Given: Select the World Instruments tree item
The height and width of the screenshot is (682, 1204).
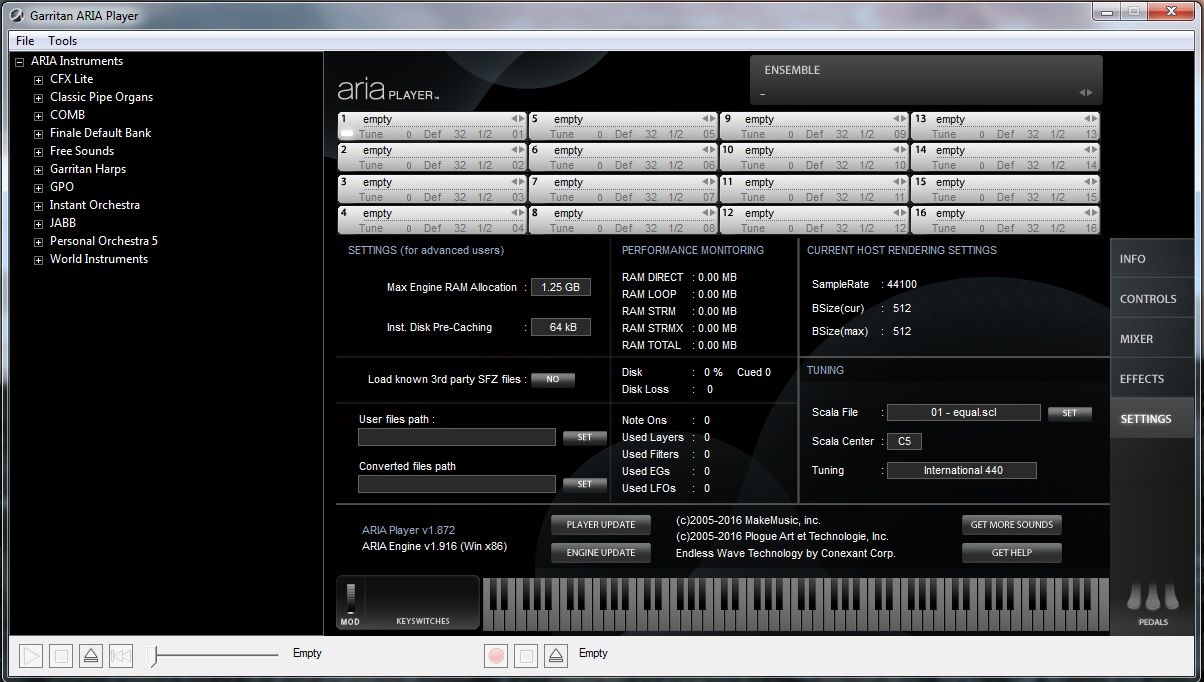Looking at the screenshot, I should point(99,259).
